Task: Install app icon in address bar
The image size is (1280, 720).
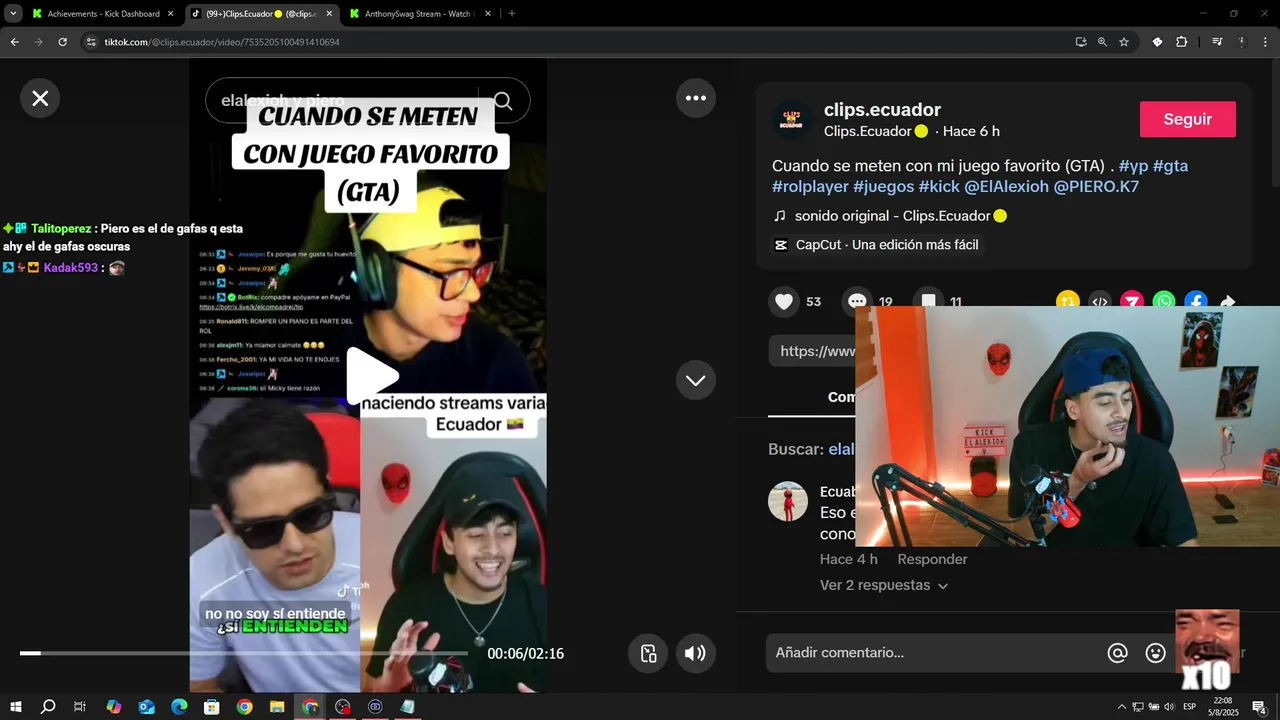Action: tap(1080, 42)
